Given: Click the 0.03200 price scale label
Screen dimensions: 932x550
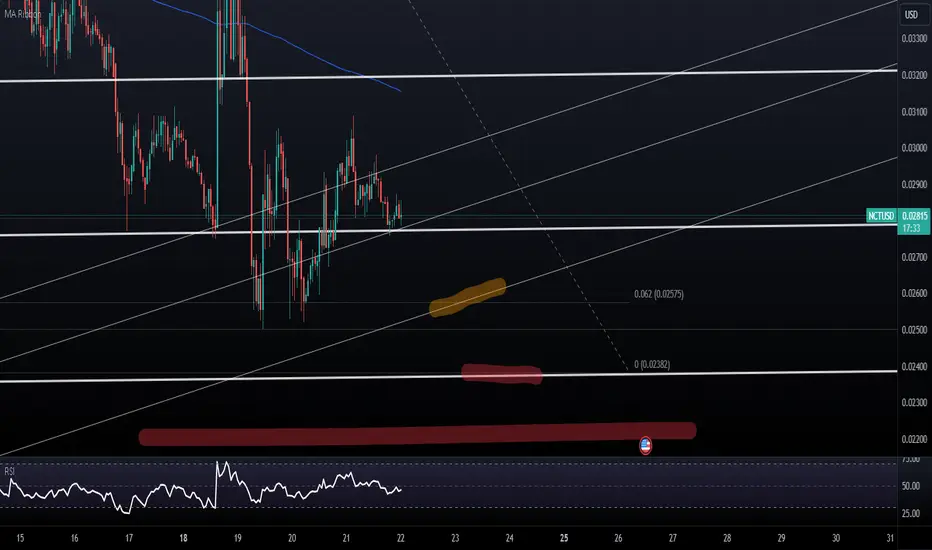Looking at the screenshot, I should (x=914, y=76).
